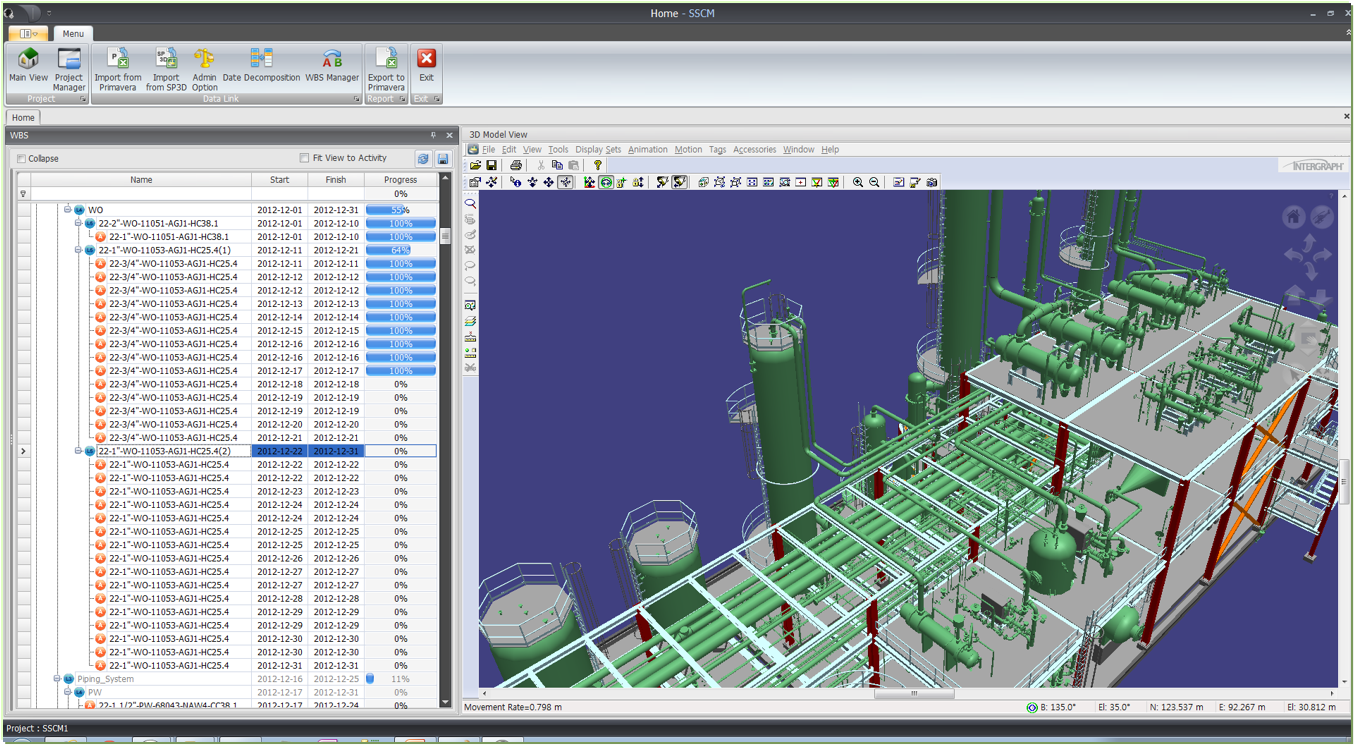Collapse the WO tree node
Viewport: 1354px width, 745px height.
pos(68,210)
